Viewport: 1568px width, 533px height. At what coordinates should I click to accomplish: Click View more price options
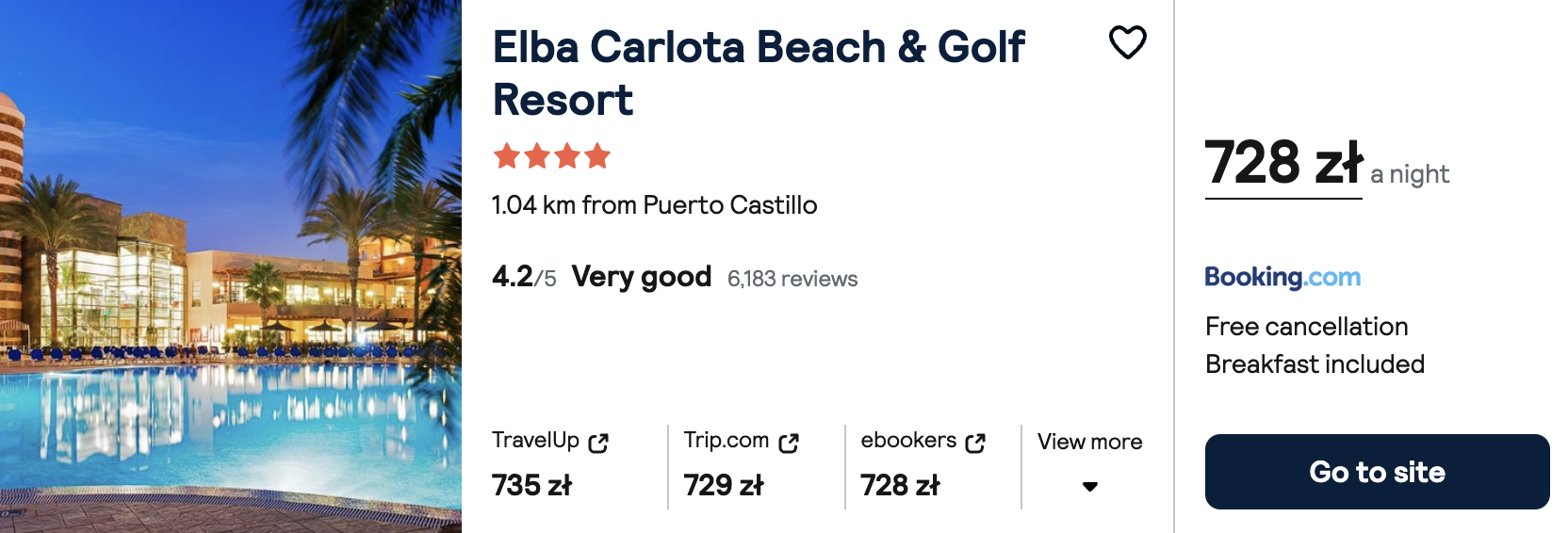[x=1089, y=442]
